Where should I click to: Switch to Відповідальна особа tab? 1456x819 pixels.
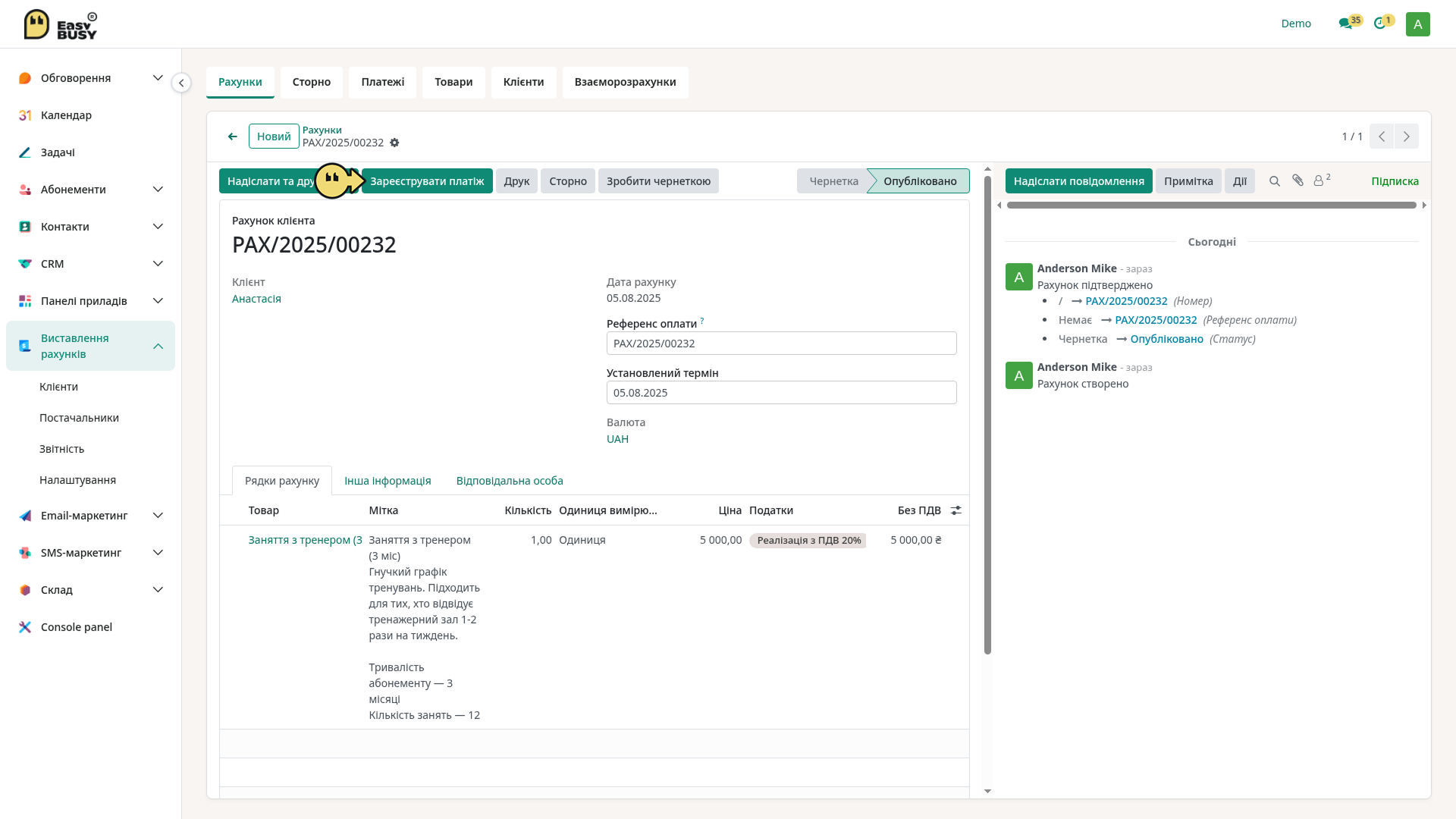[510, 481]
